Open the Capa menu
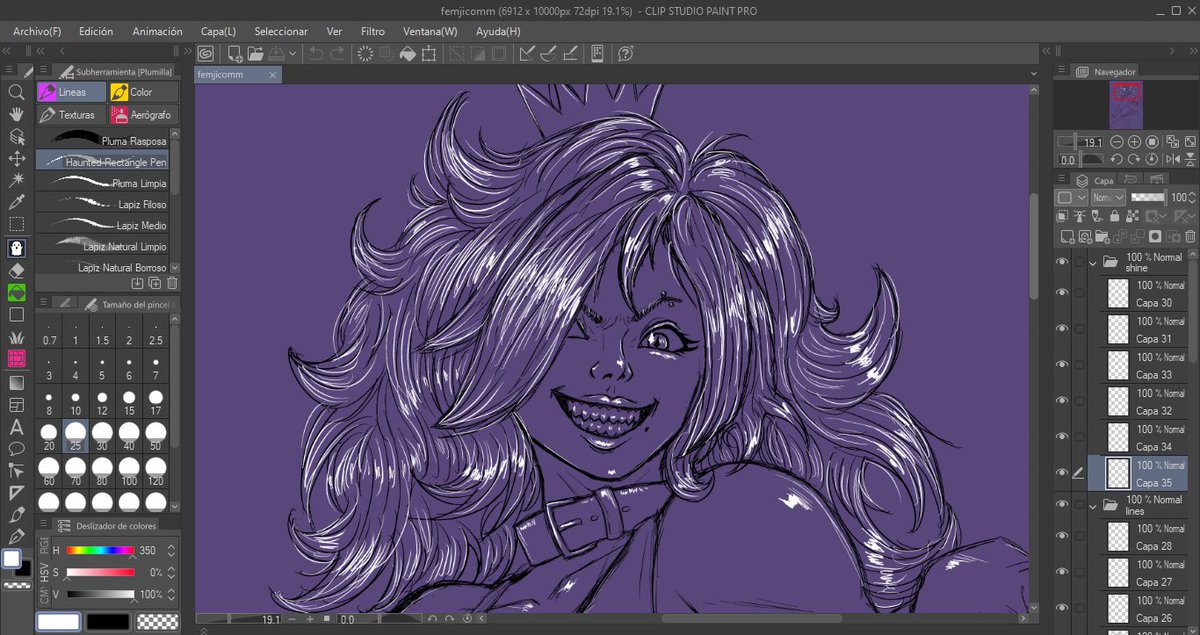Viewport: 1200px width, 635px height. [218, 31]
